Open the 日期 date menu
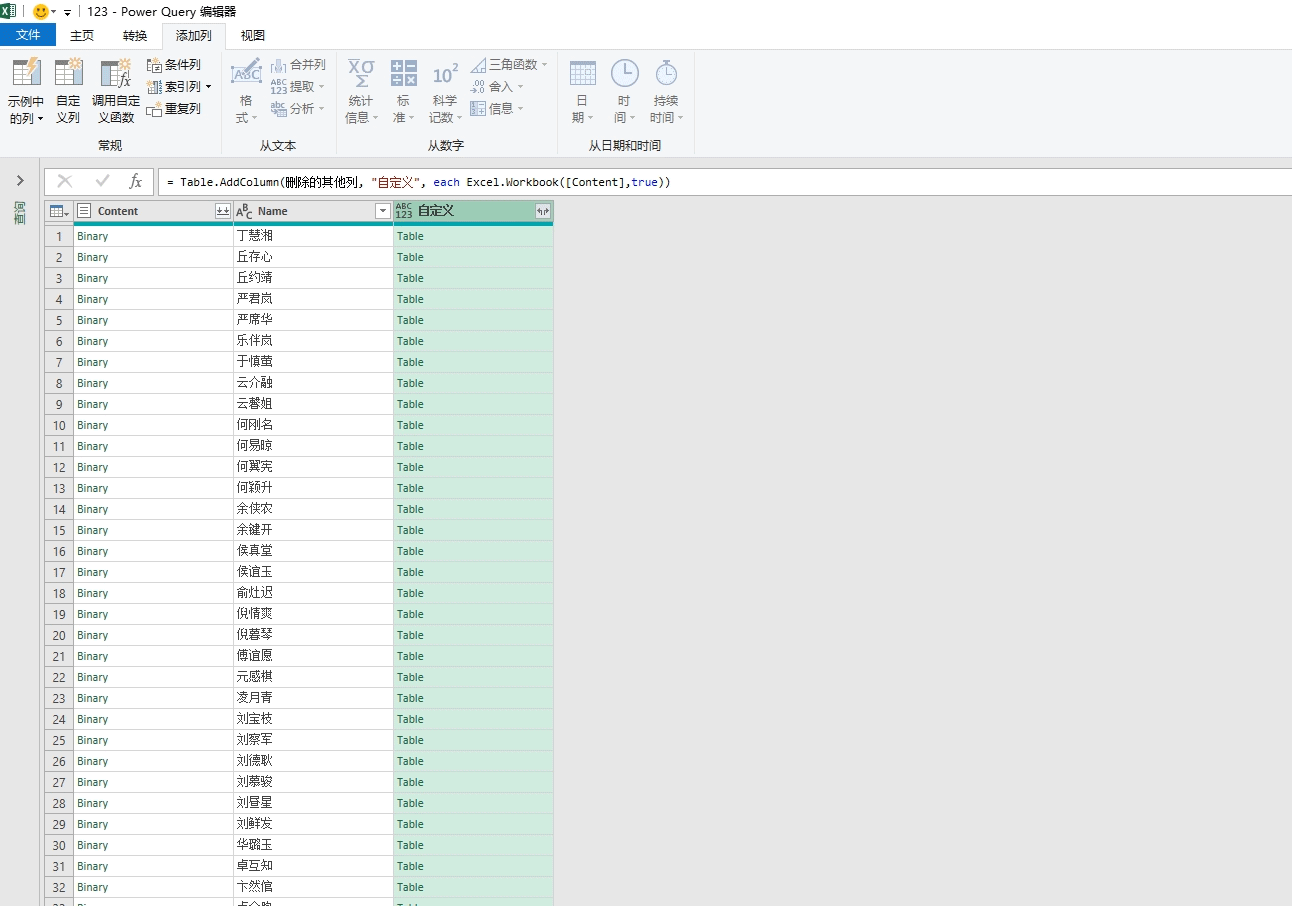 click(x=582, y=90)
